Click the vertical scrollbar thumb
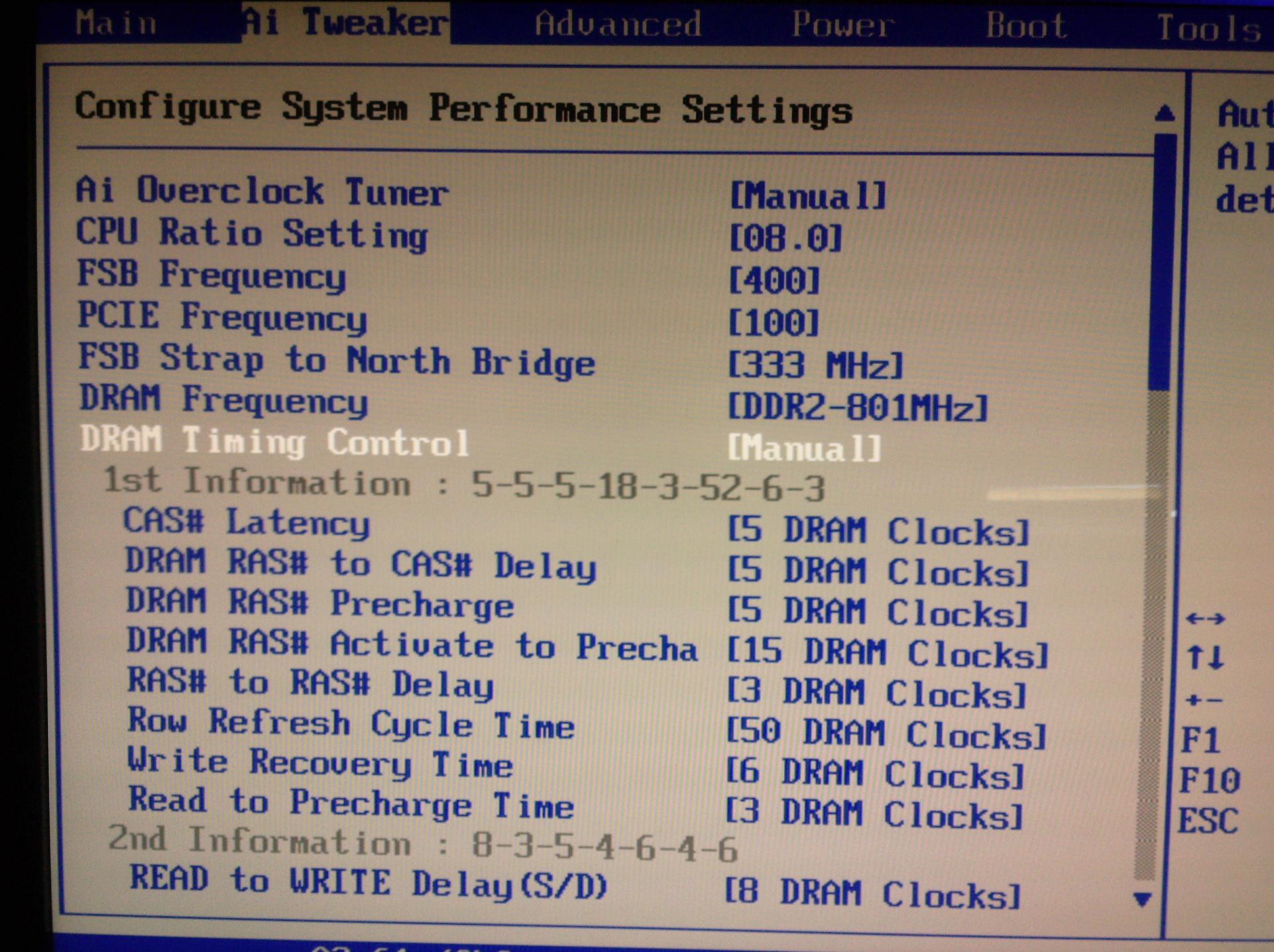Screen dimensions: 1274x952 pyautogui.click(x=1164, y=262)
